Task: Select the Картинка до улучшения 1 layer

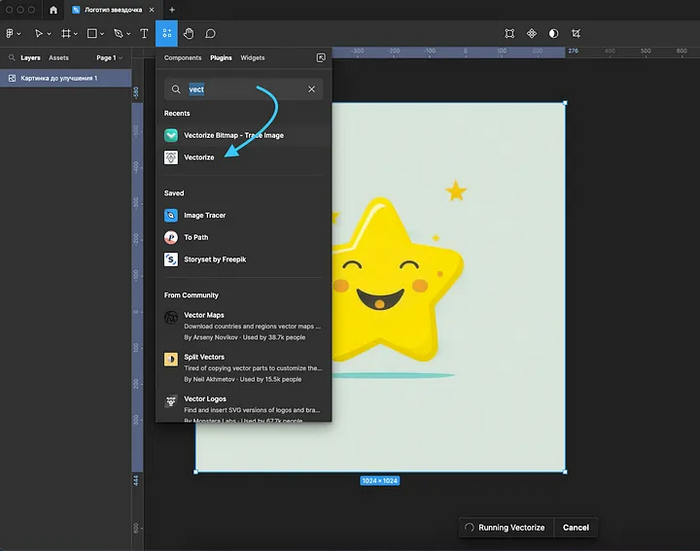Action: pos(59,78)
